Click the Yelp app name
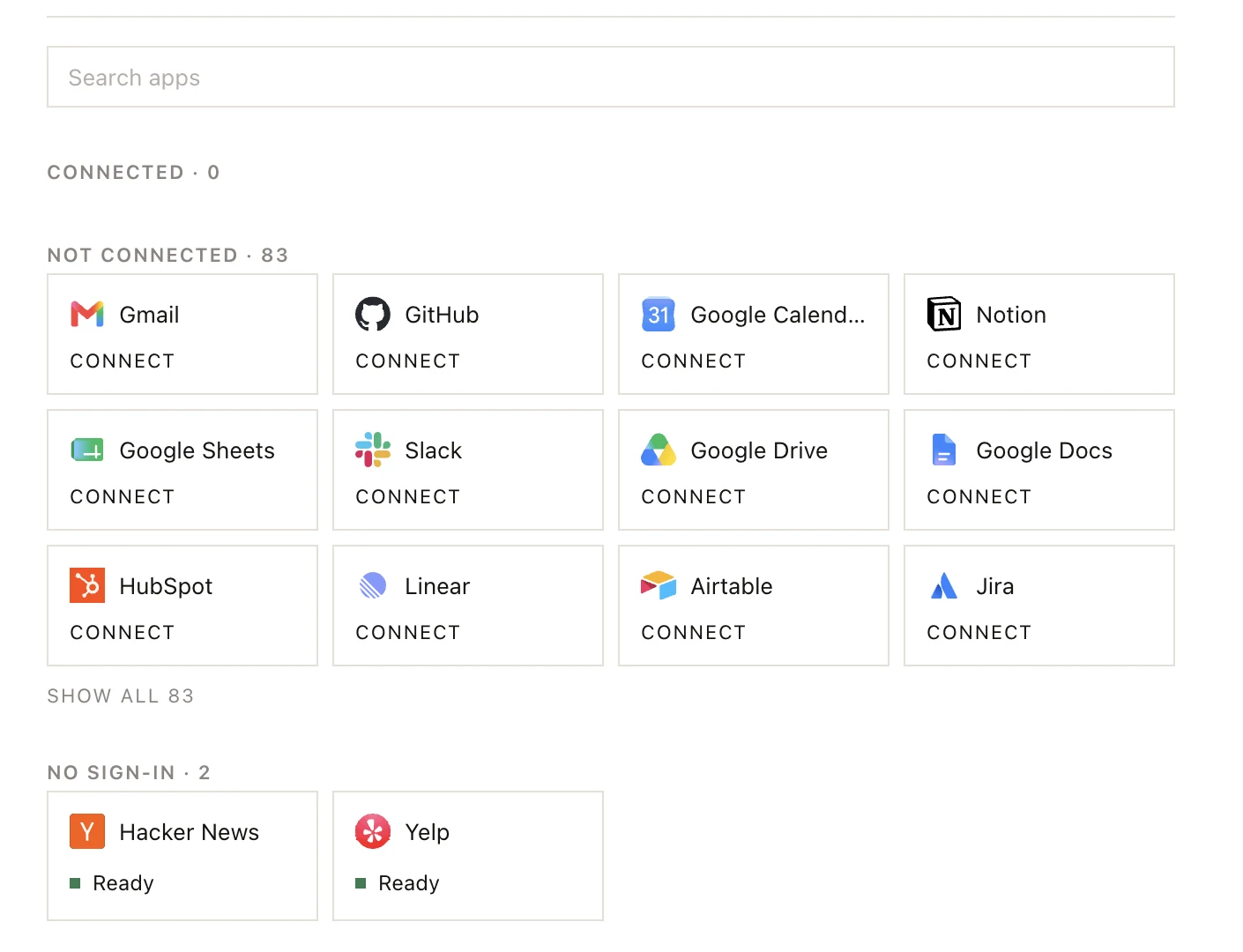1243x952 pixels. pyautogui.click(x=428, y=832)
